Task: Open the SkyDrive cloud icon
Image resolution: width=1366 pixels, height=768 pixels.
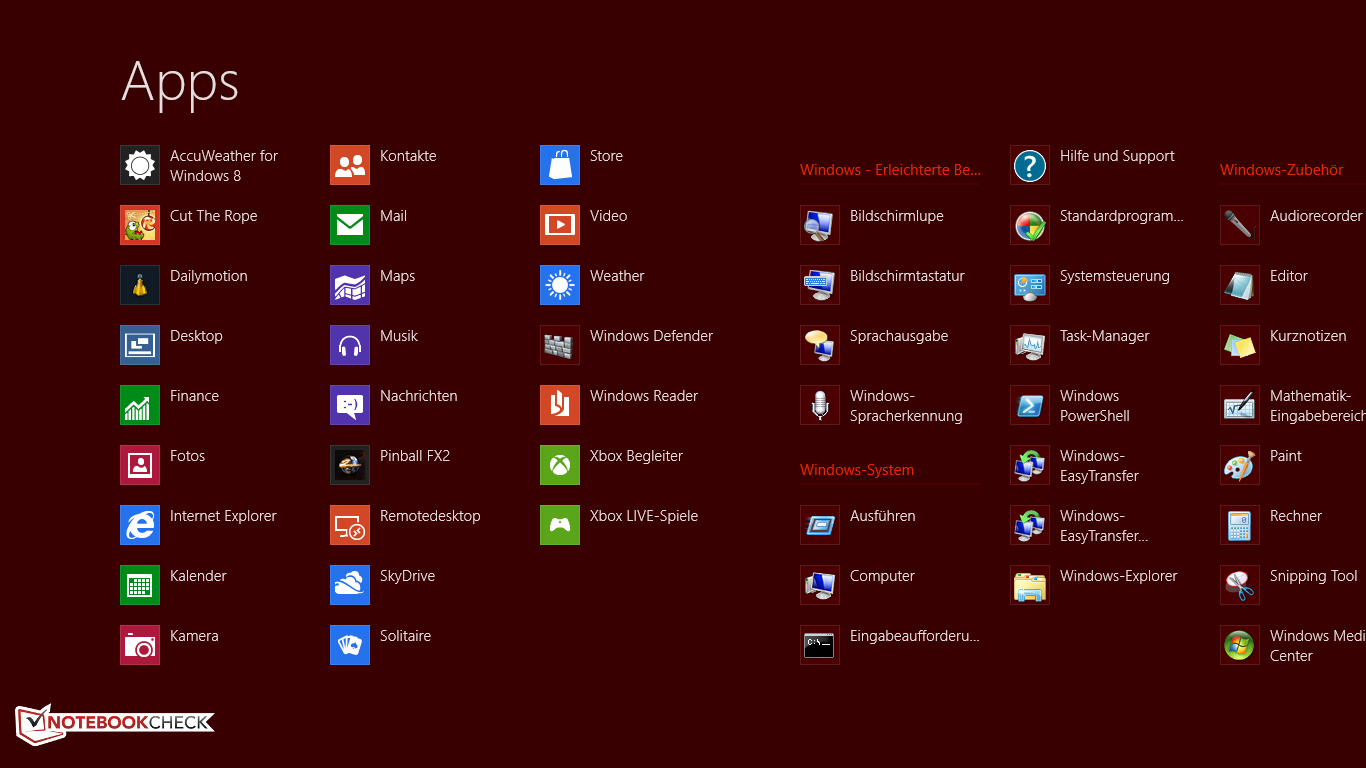Action: 350,585
